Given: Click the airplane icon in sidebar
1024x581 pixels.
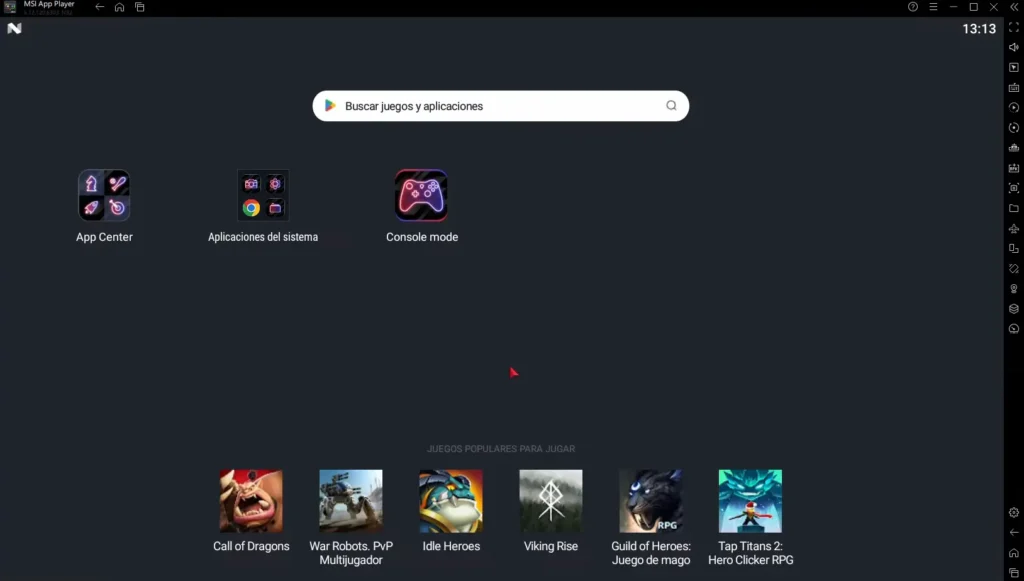Looking at the screenshot, I should tap(1014, 228).
